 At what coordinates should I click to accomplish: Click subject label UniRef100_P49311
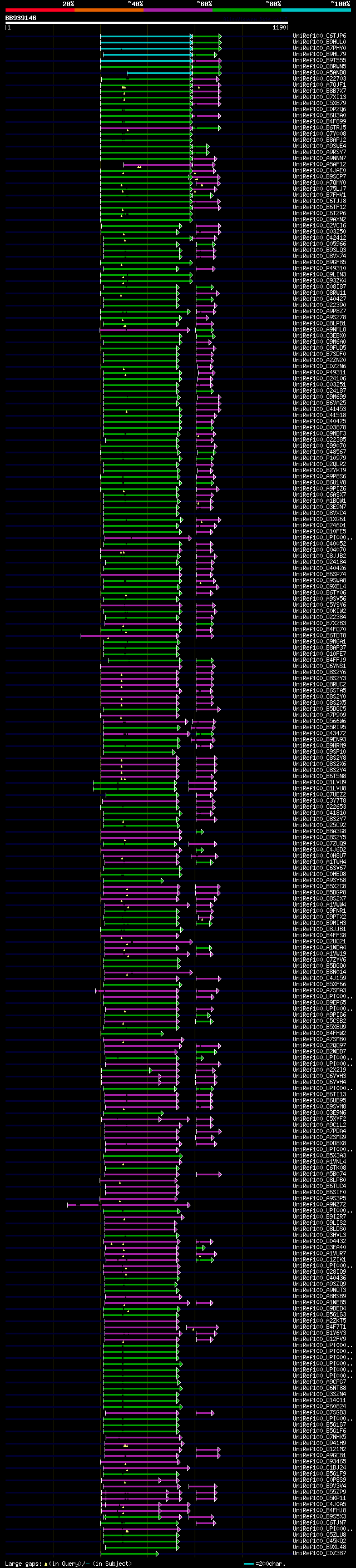tap(319, 373)
